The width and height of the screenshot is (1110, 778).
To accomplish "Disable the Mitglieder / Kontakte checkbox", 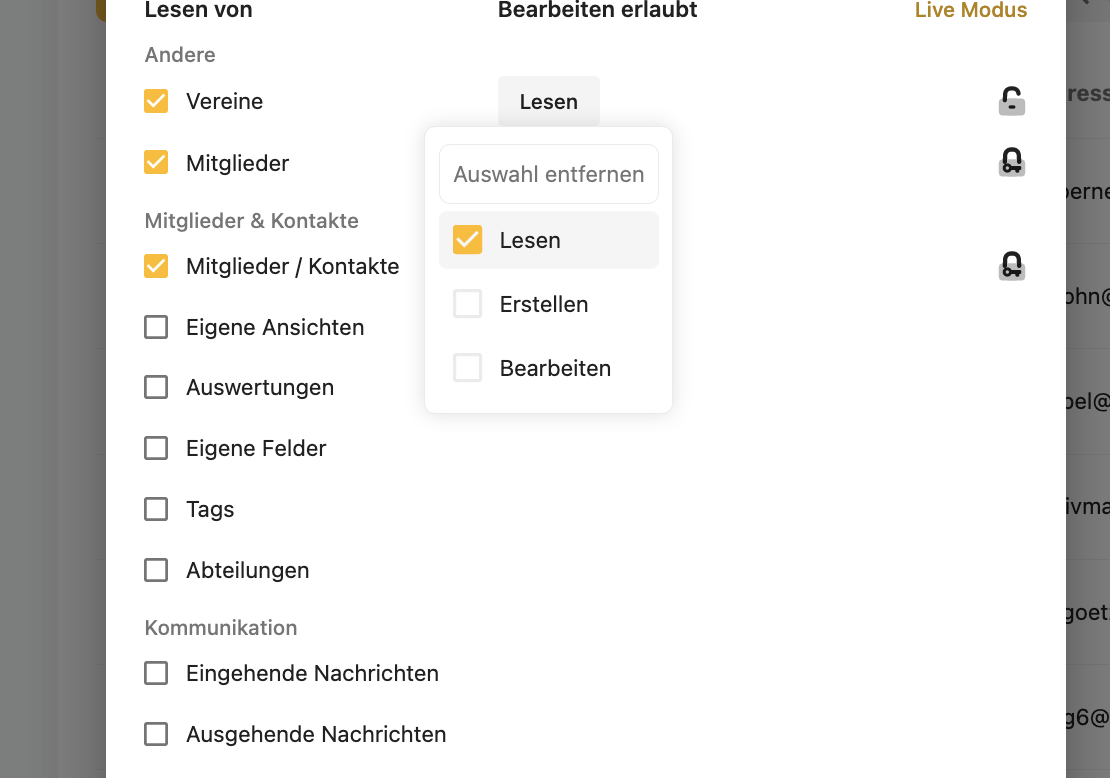I will coord(156,266).
